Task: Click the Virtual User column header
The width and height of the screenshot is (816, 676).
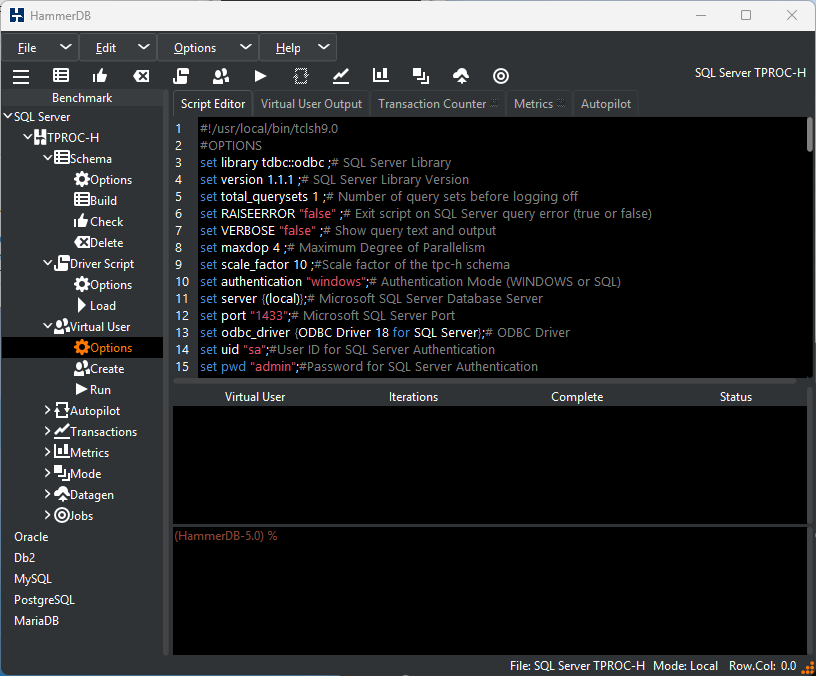Action: (255, 397)
